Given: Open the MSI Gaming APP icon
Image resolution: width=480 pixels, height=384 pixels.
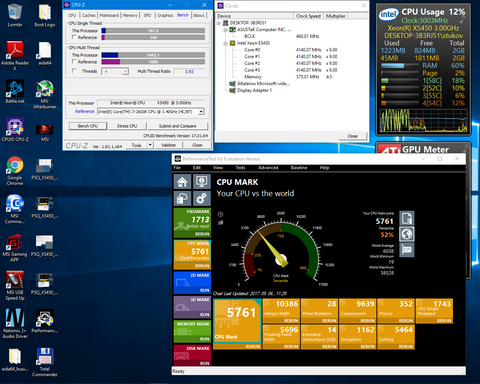Looking at the screenshot, I should tap(15, 247).
